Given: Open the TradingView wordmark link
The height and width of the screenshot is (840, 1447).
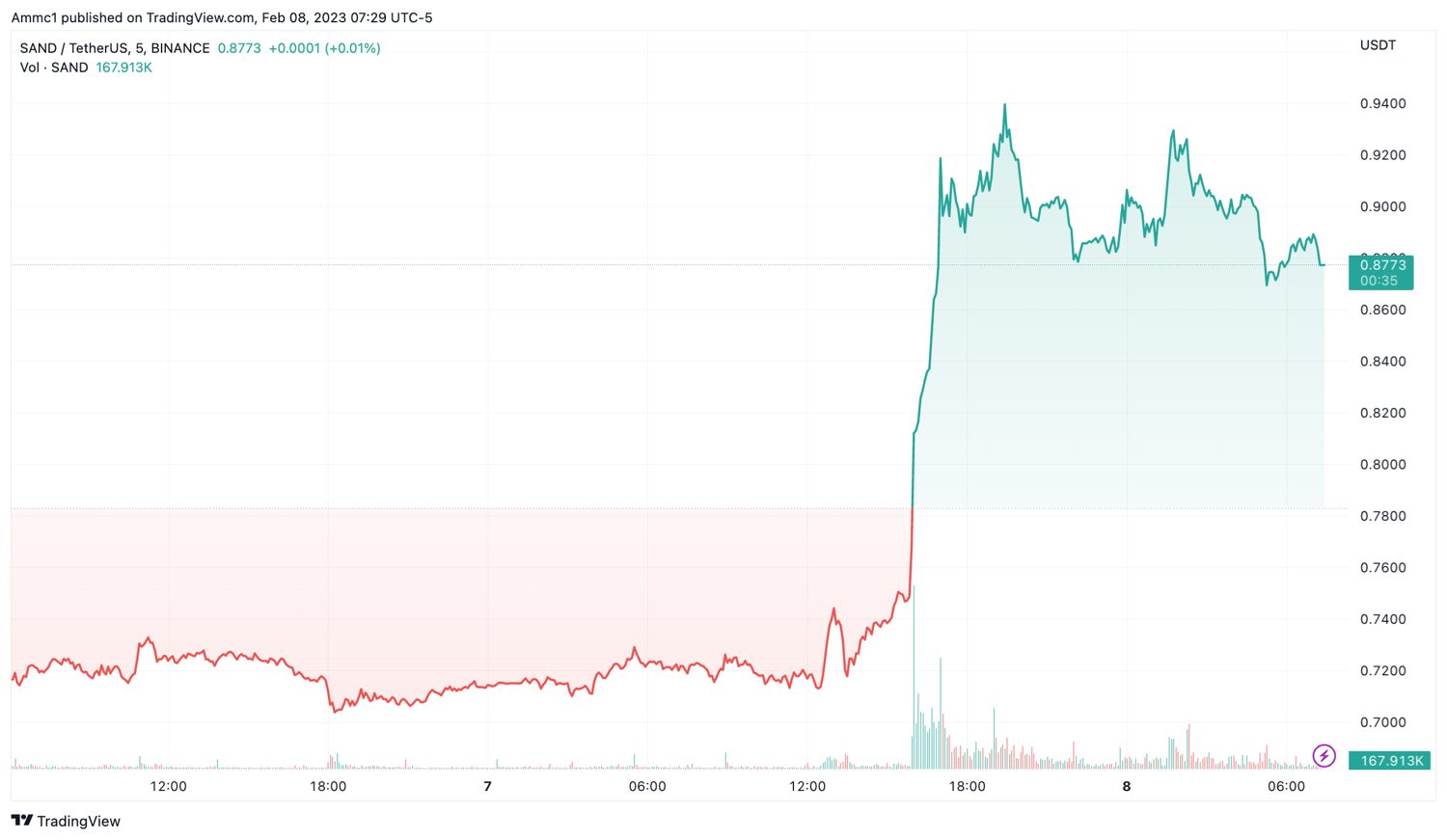Looking at the screenshot, I should tap(78, 821).
